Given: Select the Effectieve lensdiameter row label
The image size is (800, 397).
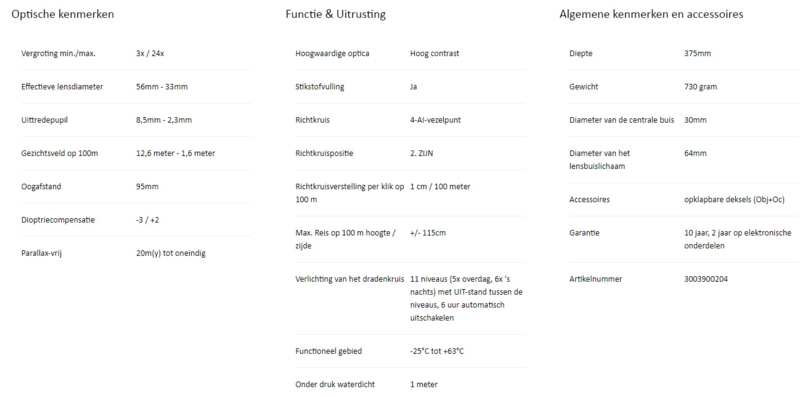Looking at the screenshot, I should [x=62, y=87].
